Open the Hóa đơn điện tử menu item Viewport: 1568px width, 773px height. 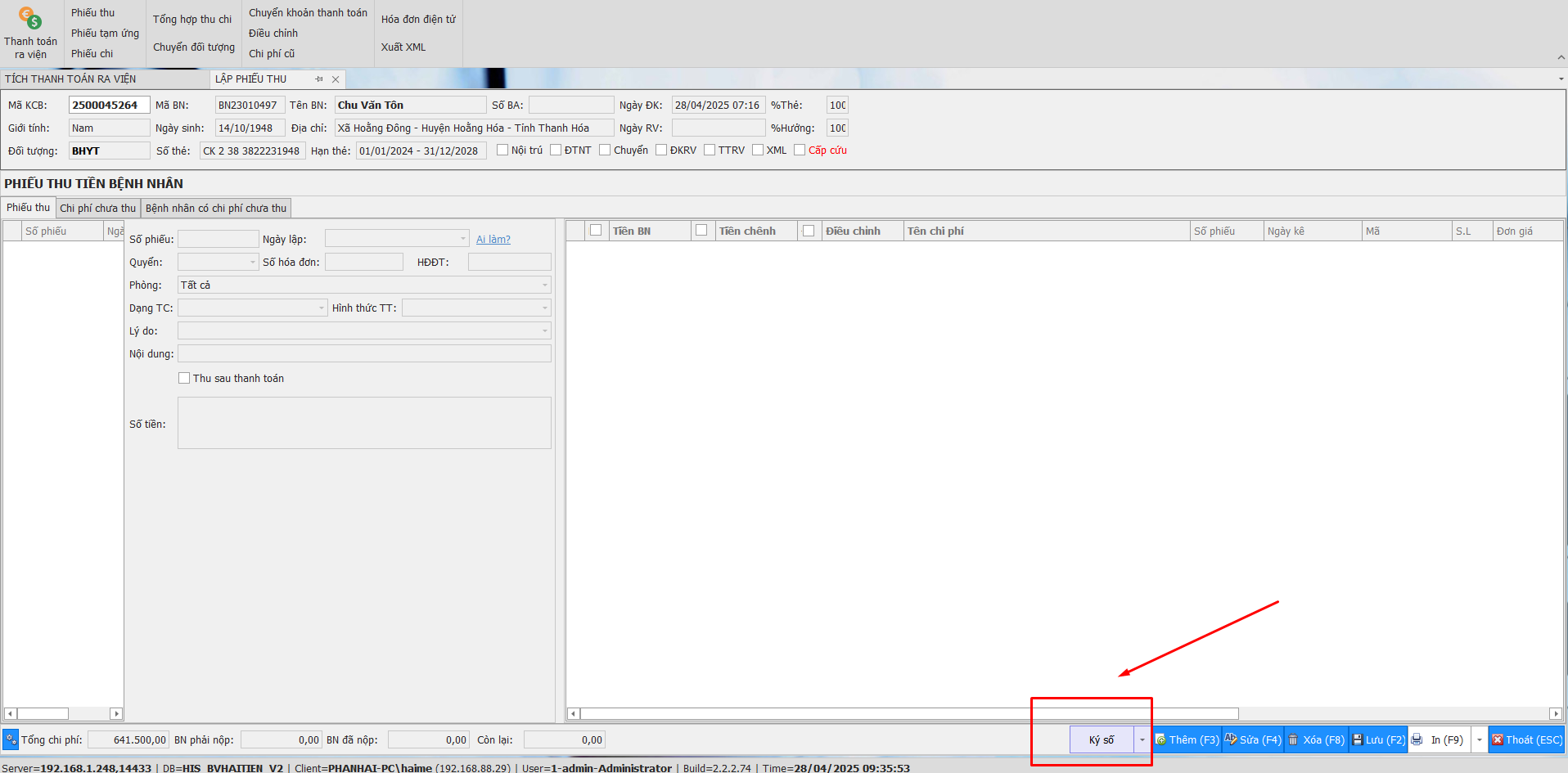(x=418, y=19)
